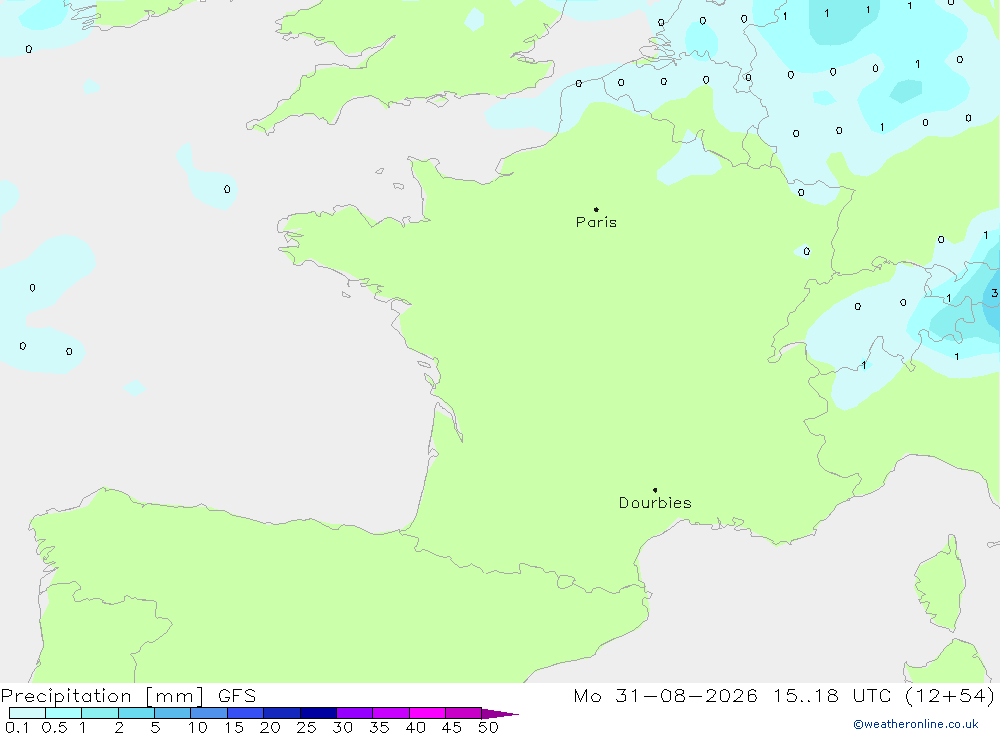Viewport: 1000px width, 733px height.
Task: Select the purple 30 mm legend swatch
Action: (355, 713)
